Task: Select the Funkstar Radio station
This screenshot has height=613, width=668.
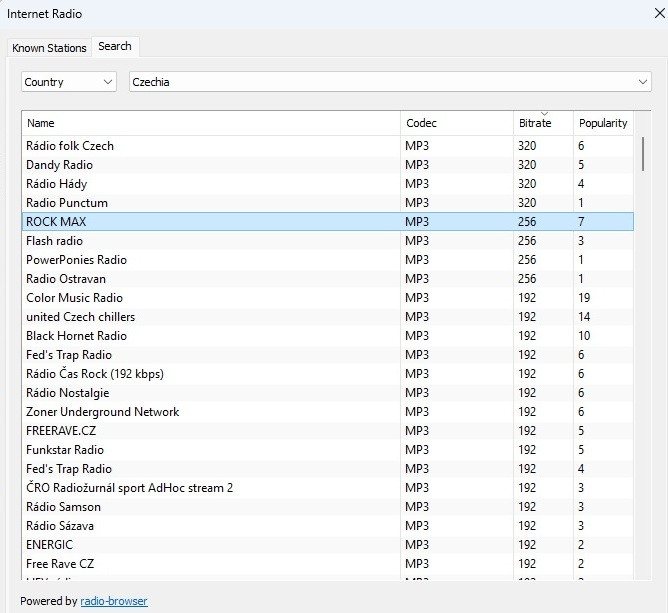Action: pos(328,449)
